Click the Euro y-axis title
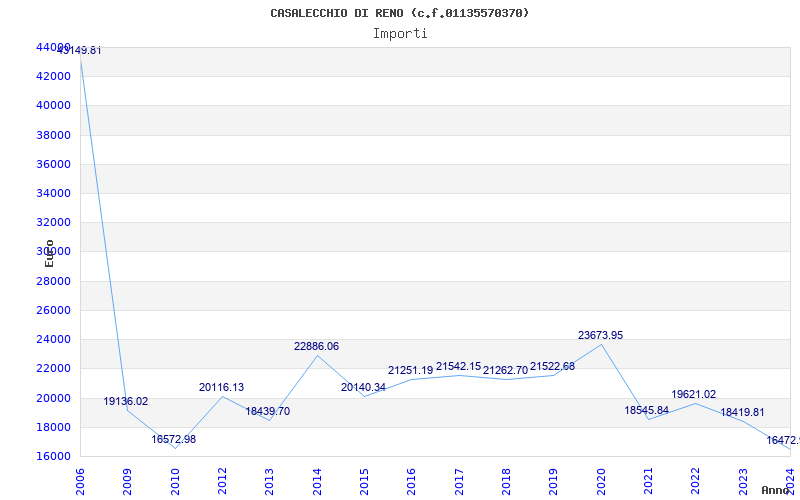This screenshot has width=800, height=500. [x=49, y=253]
